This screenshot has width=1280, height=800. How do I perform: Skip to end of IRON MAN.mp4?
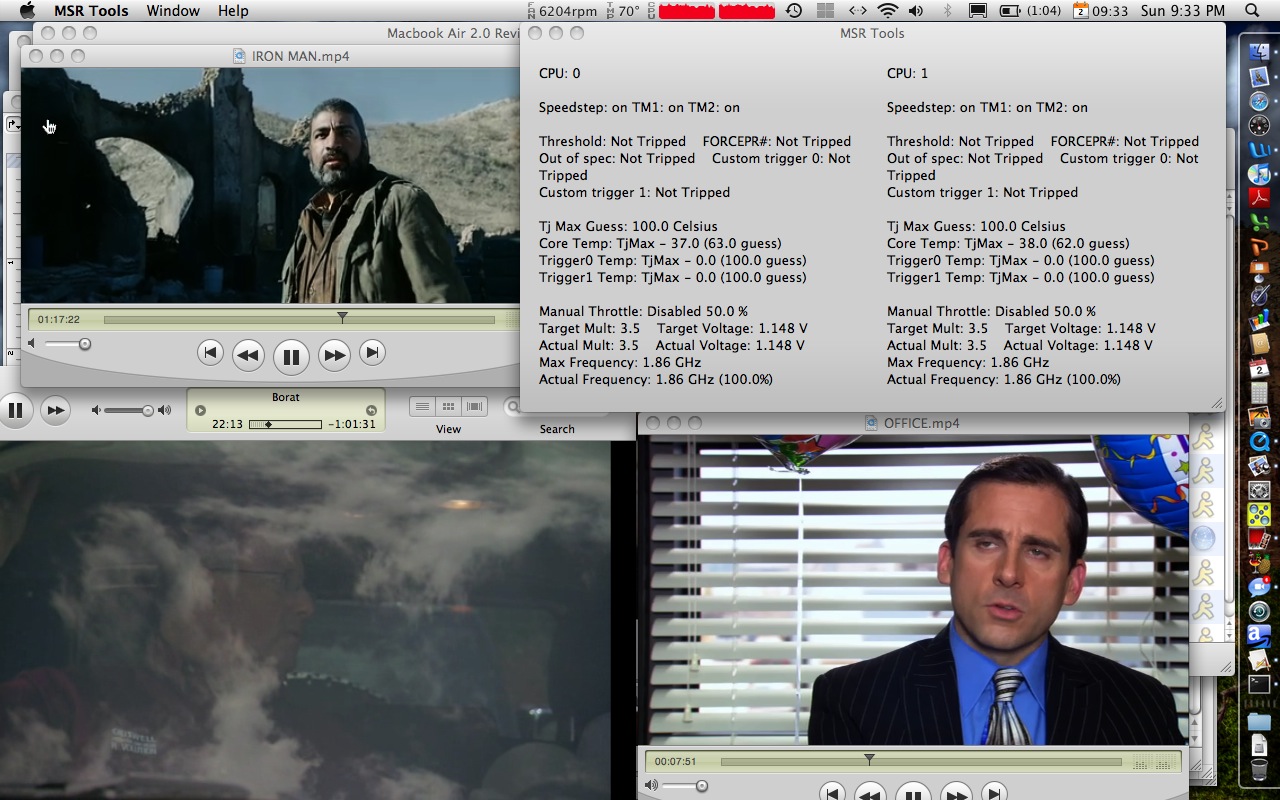pyautogui.click(x=372, y=352)
